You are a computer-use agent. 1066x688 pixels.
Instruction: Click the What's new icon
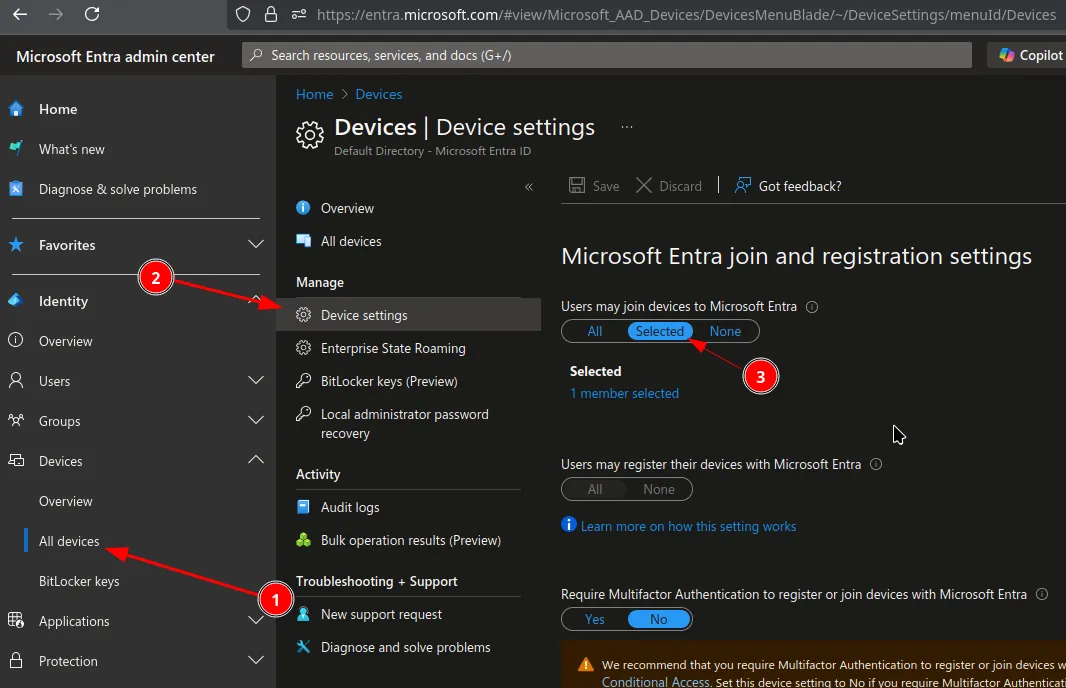point(16,148)
